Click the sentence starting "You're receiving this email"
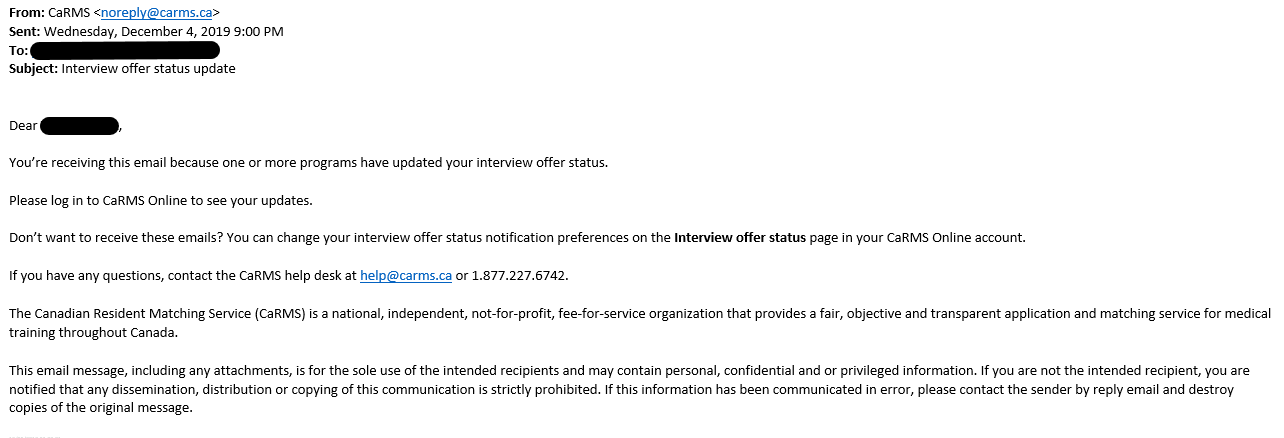This screenshot has width=1284, height=438. [x=308, y=162]
